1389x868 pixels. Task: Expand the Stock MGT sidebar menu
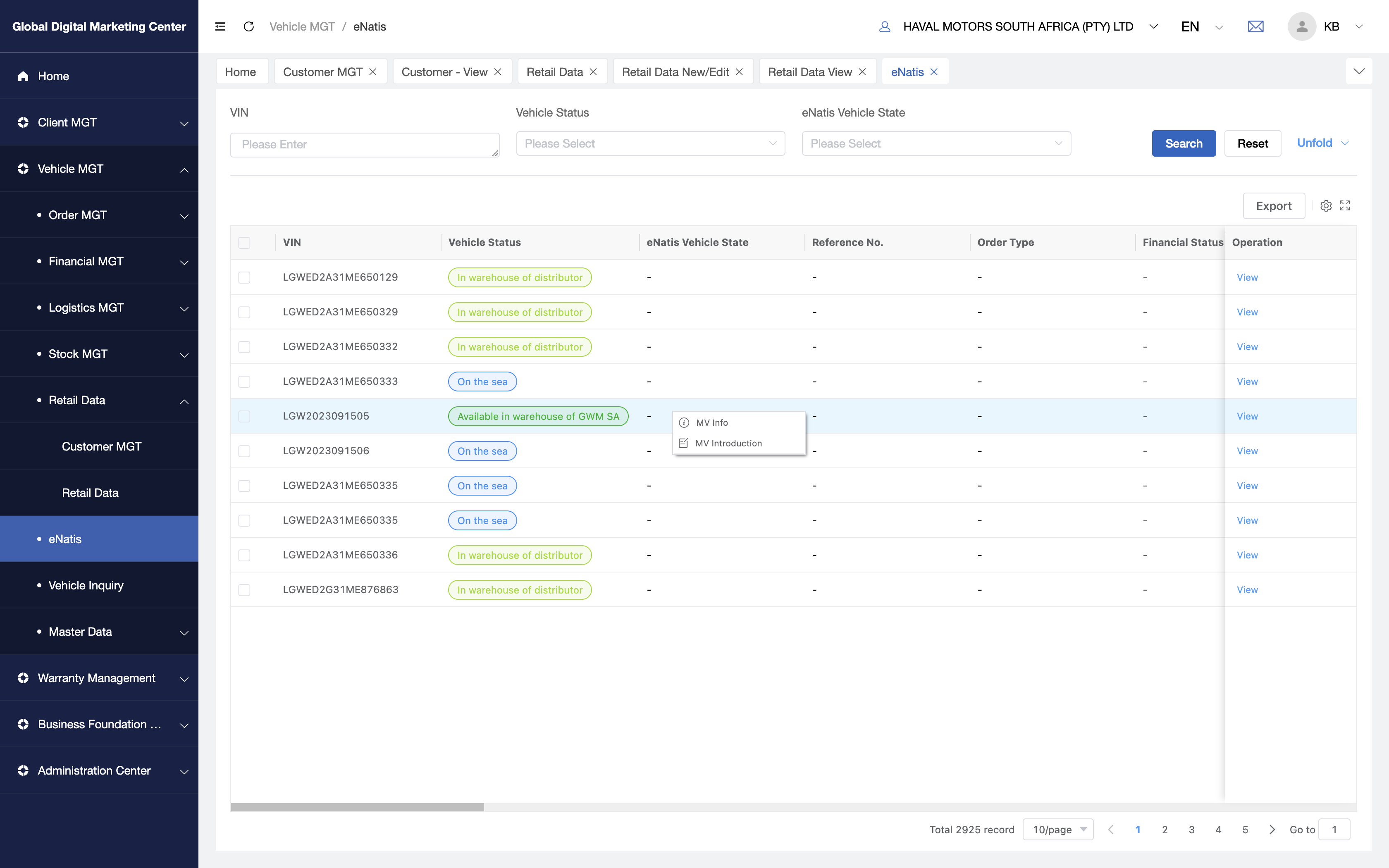tap(99, 354)
